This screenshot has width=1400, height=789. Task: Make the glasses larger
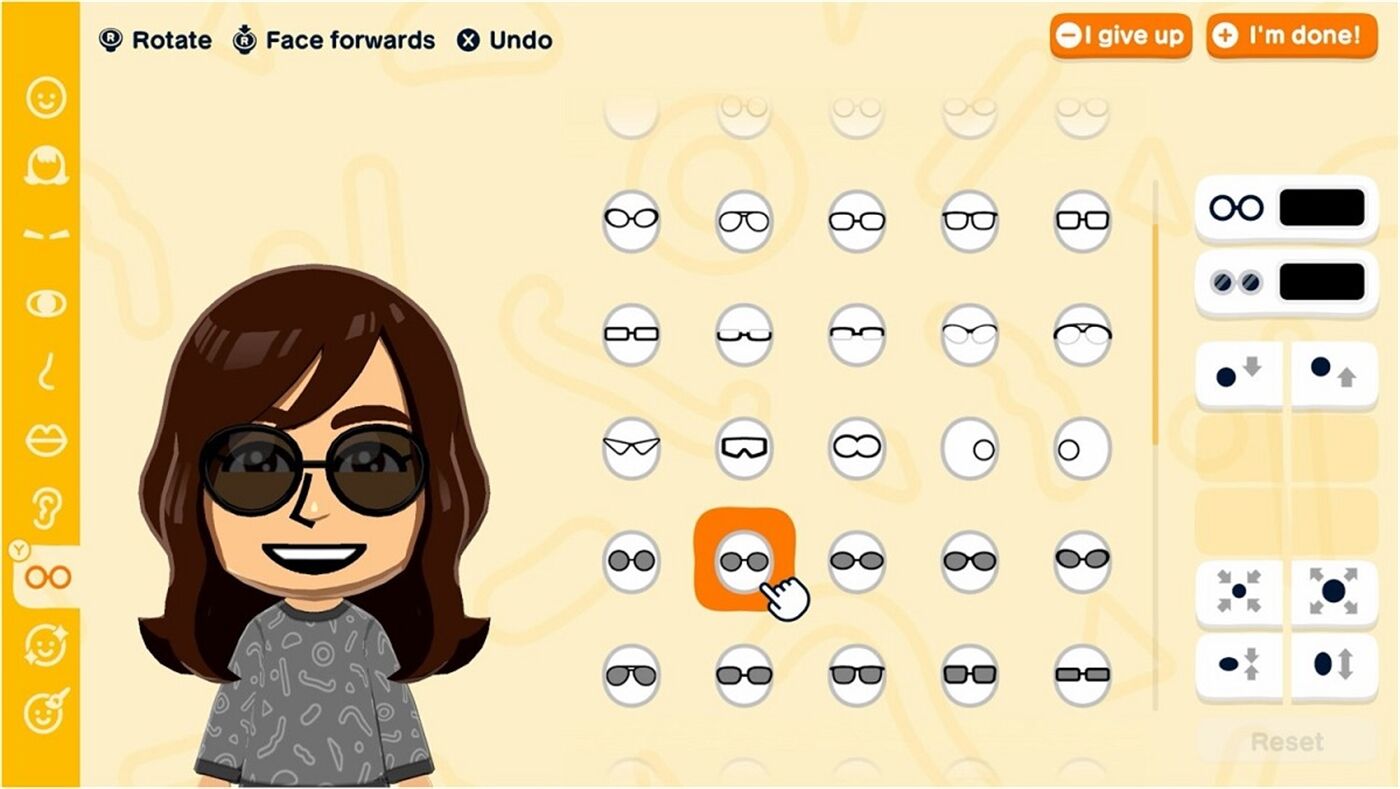tap(1334, 592)
